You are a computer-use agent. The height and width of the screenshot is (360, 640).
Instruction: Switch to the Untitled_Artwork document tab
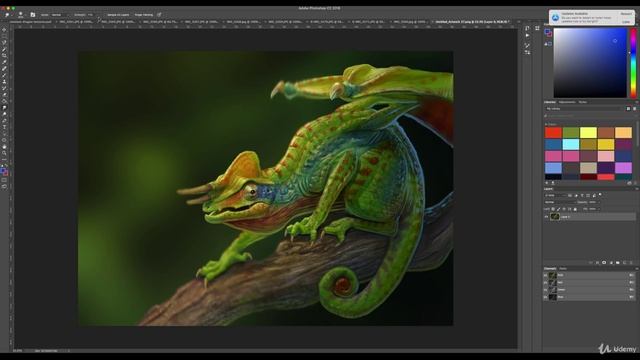click(472, 22)
